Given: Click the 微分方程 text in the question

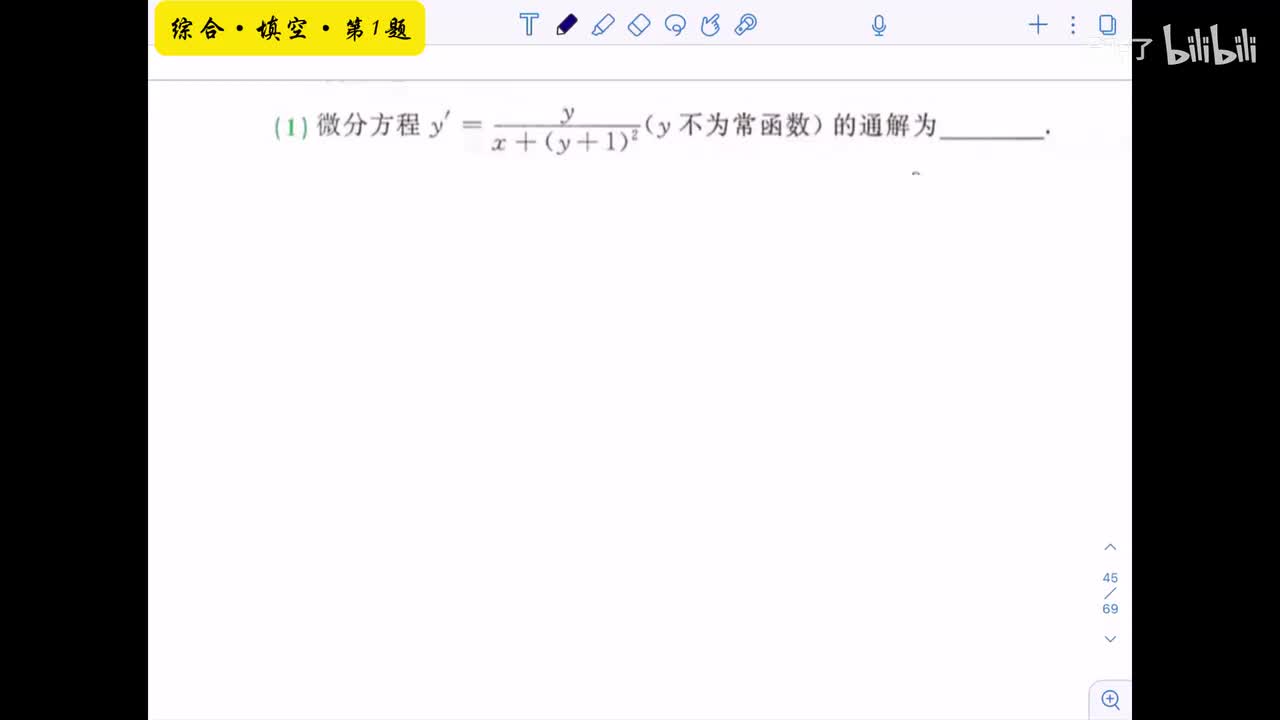Looking at the screenshot, I should click(x=368, y=126).
